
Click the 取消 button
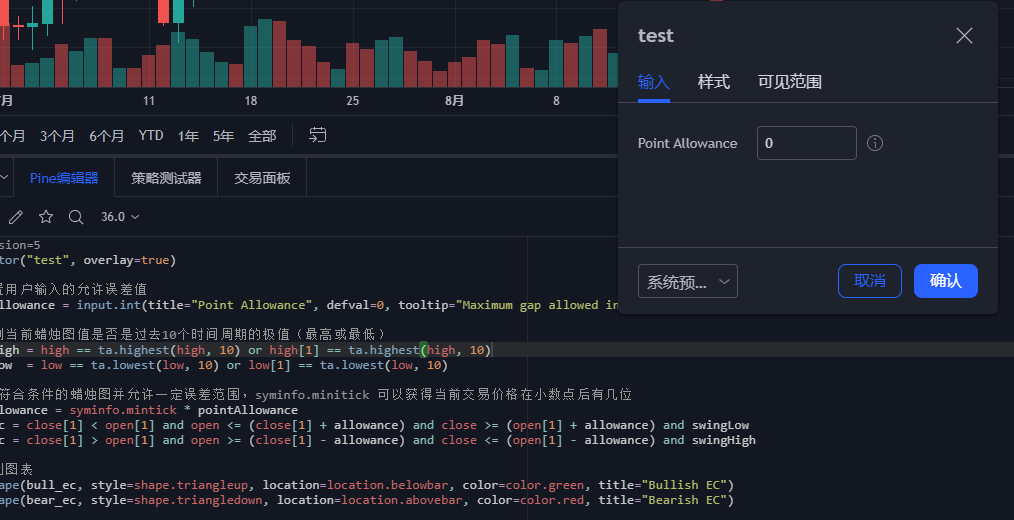(870, 281)
